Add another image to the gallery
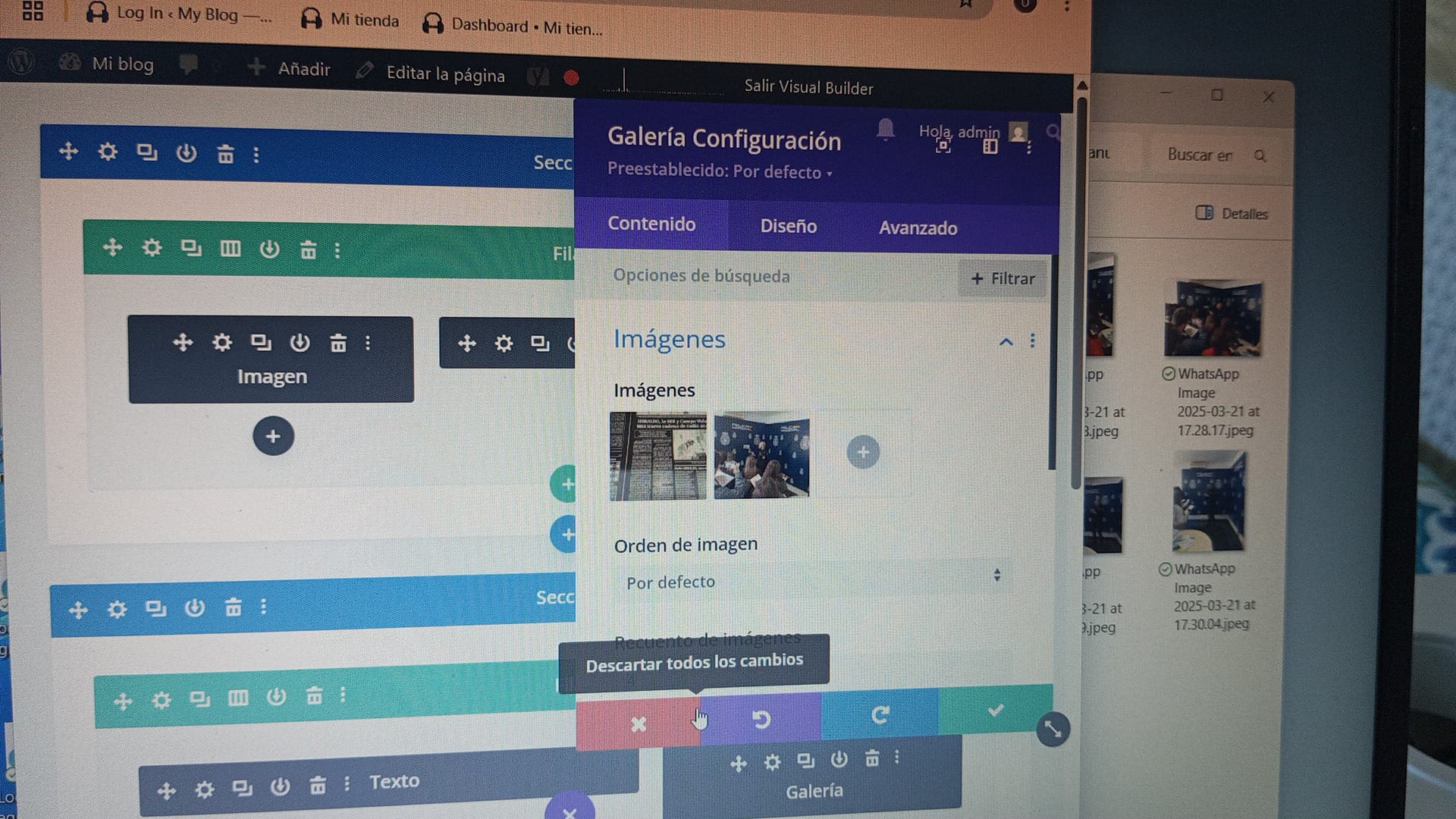This screenshot has height=819, width=1456. pos(863,452)
